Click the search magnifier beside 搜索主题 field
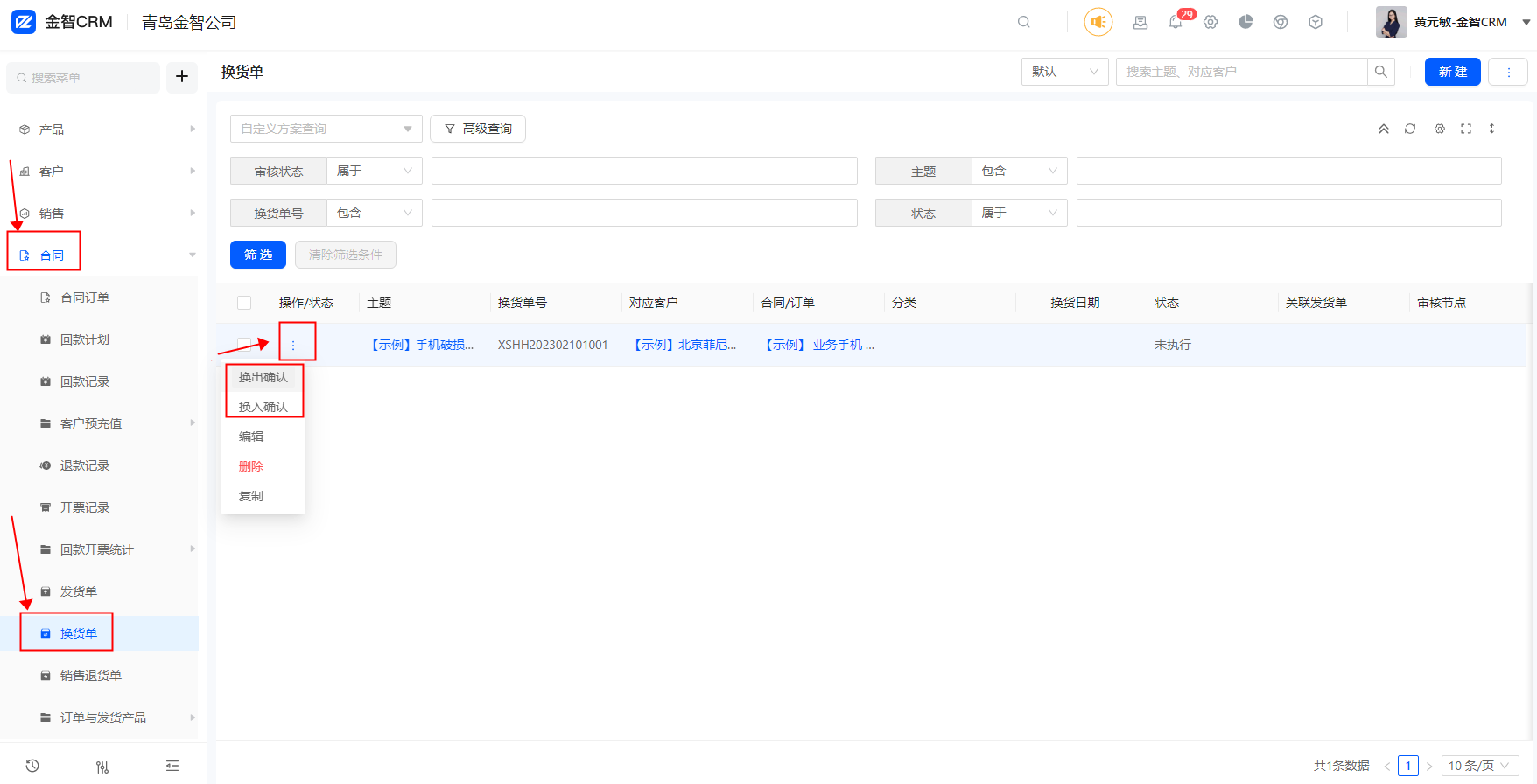This screenshot has height=784, width=1537. pos(1381,72)
